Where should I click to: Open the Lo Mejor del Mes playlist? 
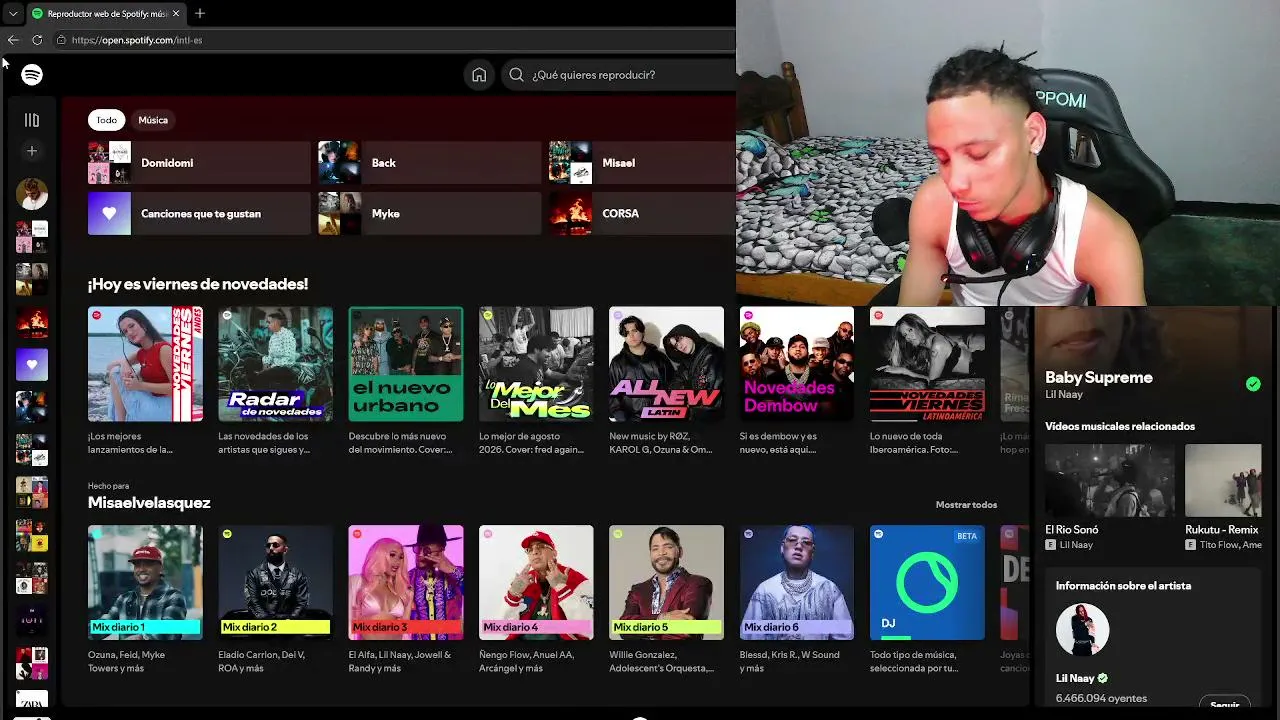pos(536,364)
